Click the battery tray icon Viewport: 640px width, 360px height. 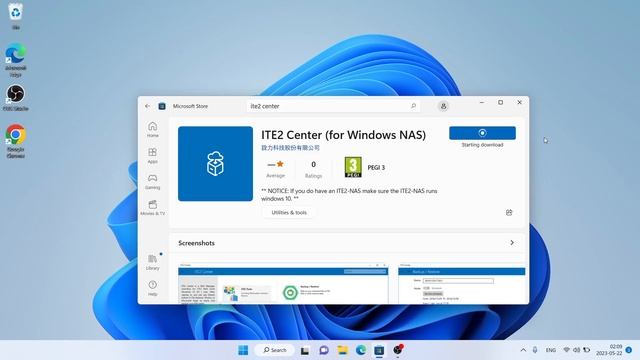(x=587, y=350)
